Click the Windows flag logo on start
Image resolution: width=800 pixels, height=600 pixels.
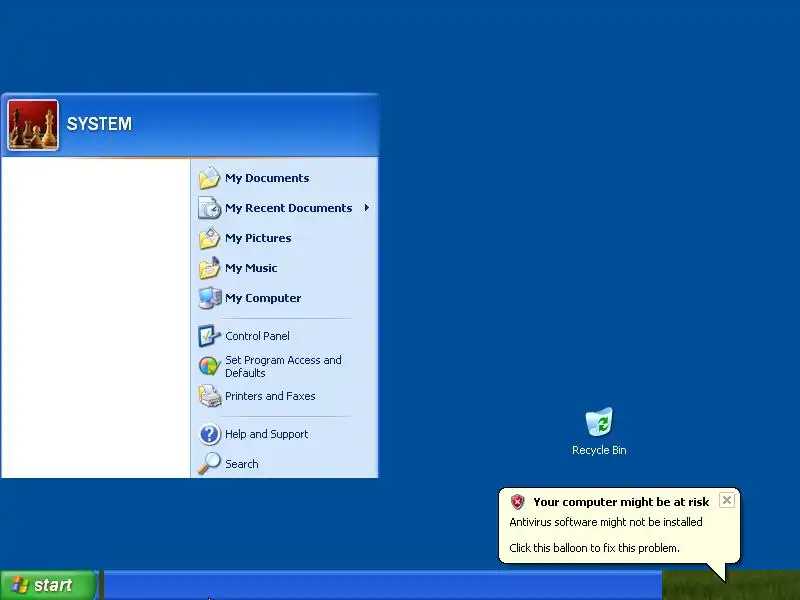click(x=19, y=585)
